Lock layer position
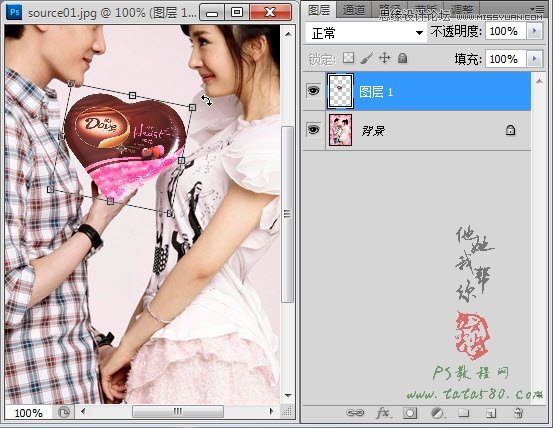 [384, 58]
